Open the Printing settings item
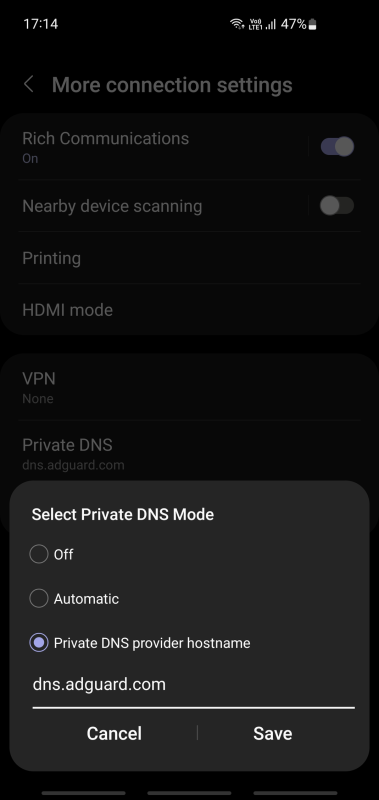The image size is (379, 800). [x=189, y=258]
